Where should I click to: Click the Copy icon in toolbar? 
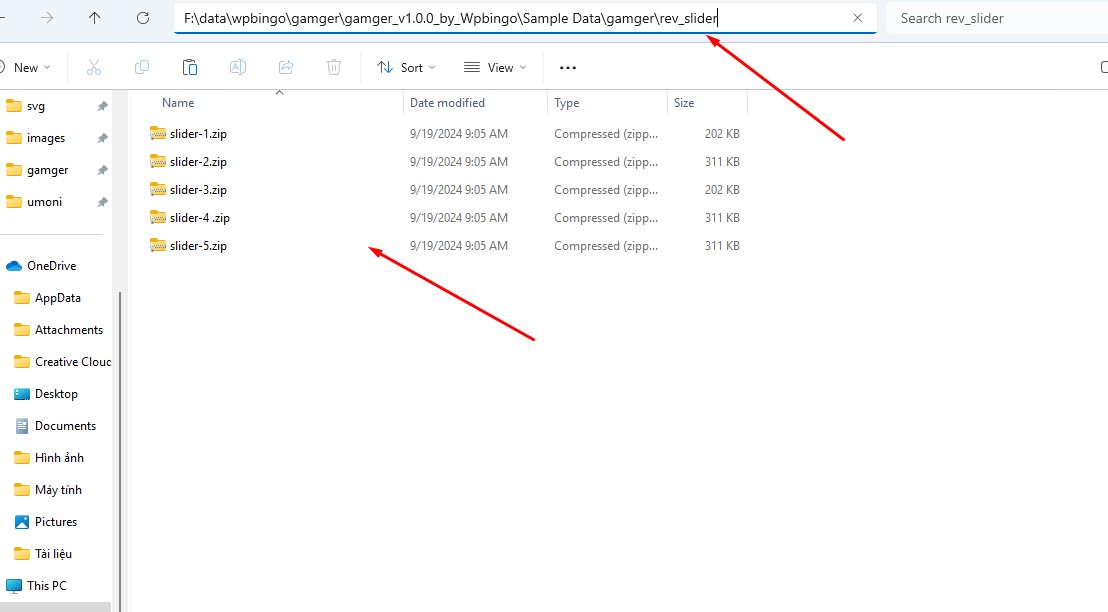pyautogui.click(x=142, y=67)
